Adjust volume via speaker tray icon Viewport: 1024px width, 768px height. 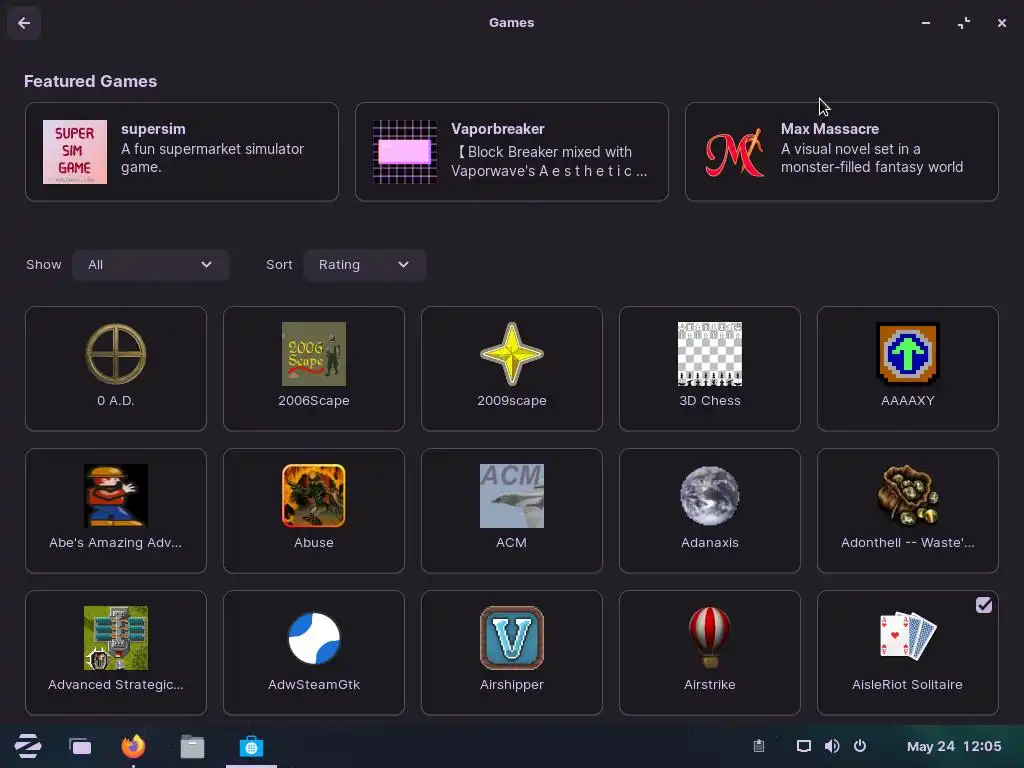pos(832,746)
